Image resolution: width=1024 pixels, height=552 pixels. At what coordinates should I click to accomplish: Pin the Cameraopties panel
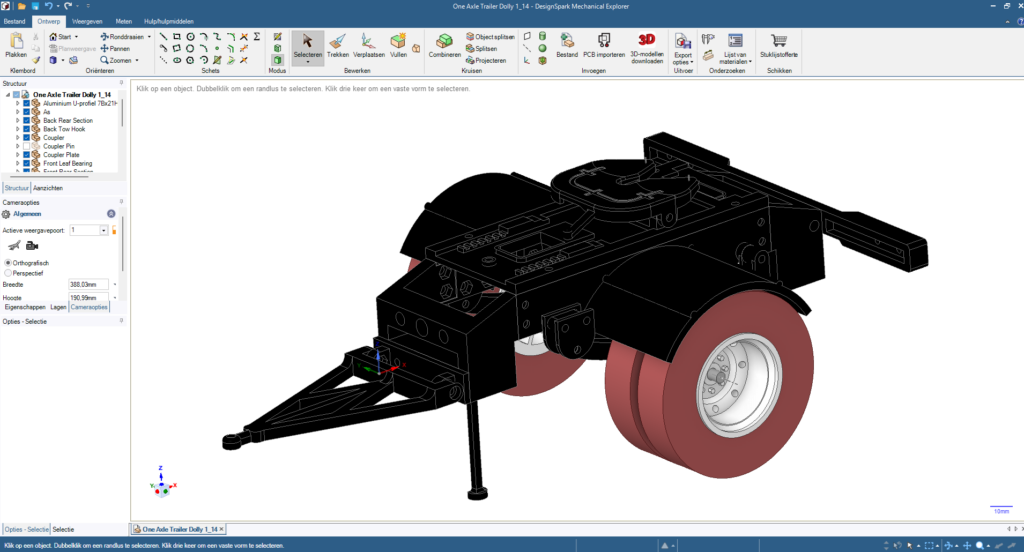121,202
